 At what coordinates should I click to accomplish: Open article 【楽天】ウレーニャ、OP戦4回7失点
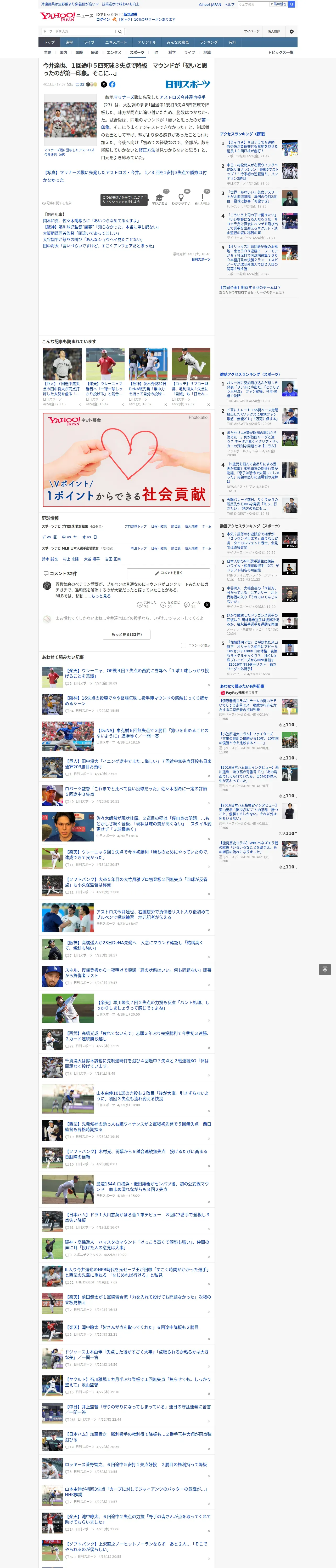pos(137,673)
